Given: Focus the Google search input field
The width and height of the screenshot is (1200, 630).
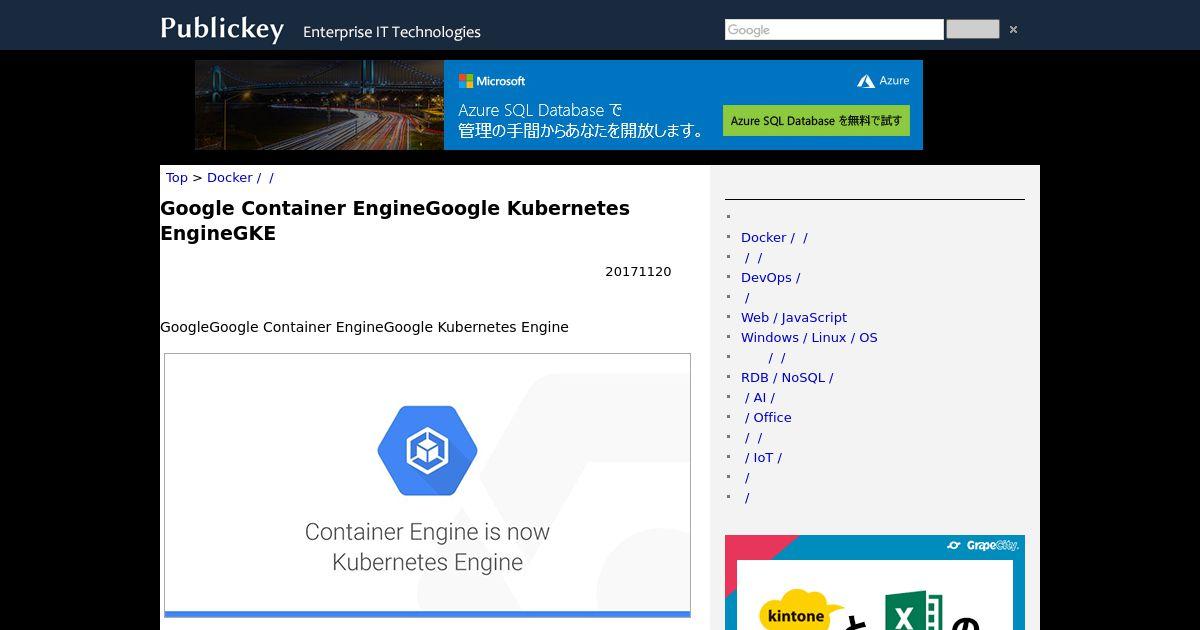Looking at the screenshot, I should tap(834, 30).
